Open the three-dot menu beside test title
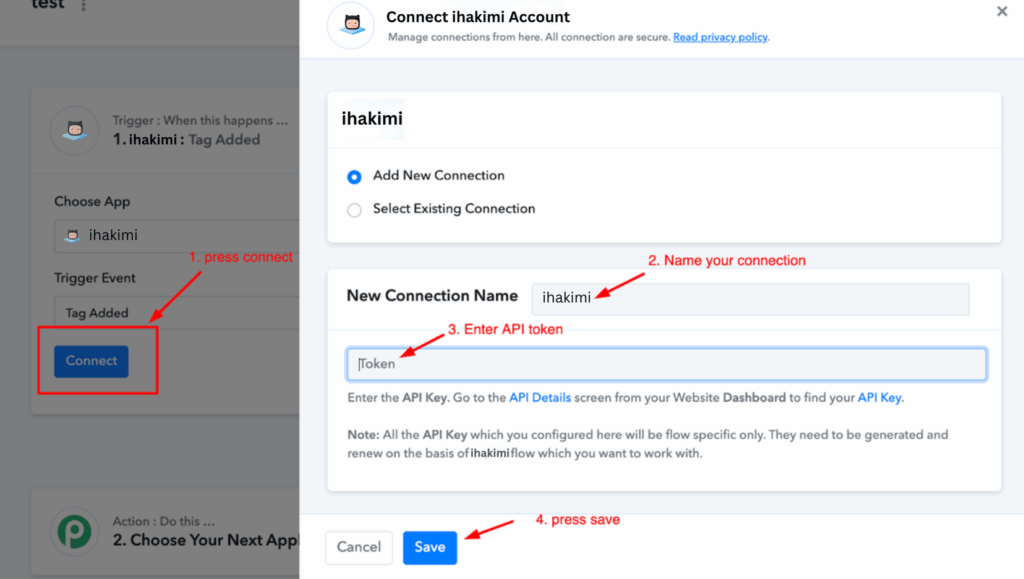Image resolution: width=1024 pixels, height=579 pixels. [83, 5]
